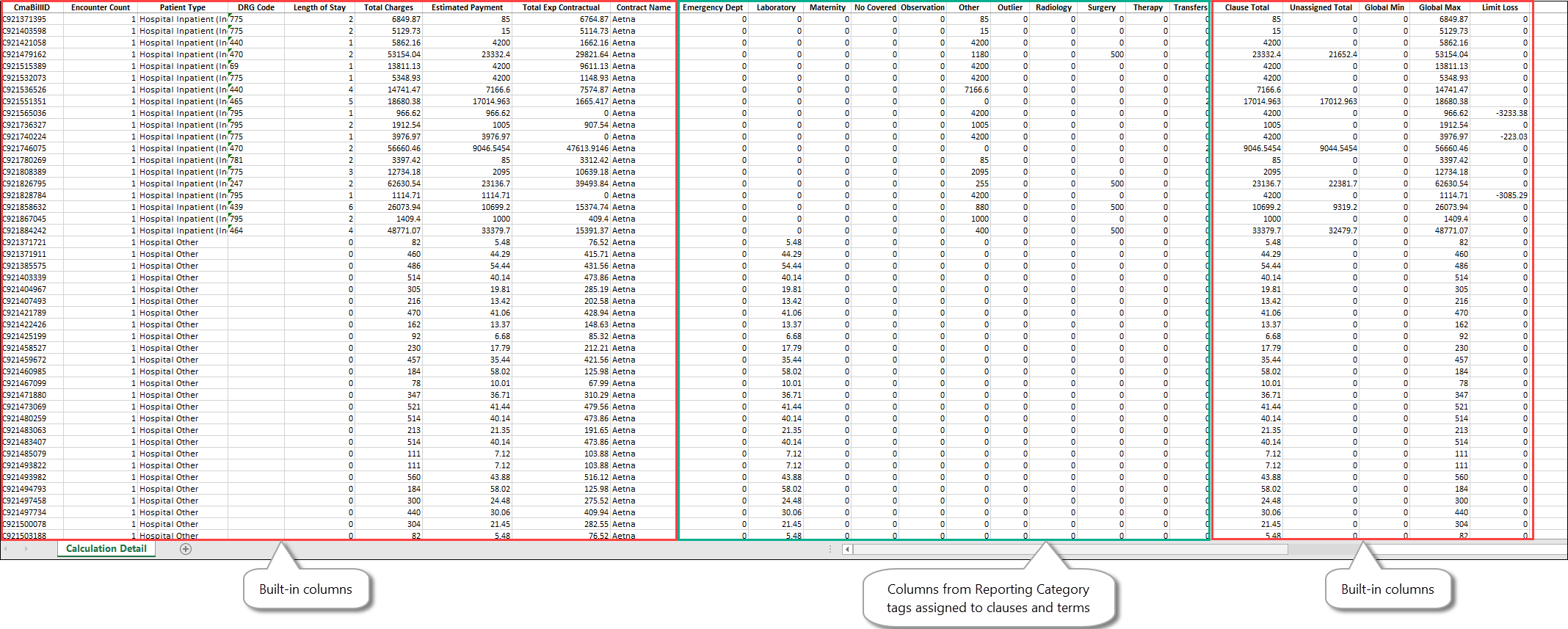This screenshot has height=629, width=1568.
Task: Select the Patient Type column header
Action: coord(183,7)
